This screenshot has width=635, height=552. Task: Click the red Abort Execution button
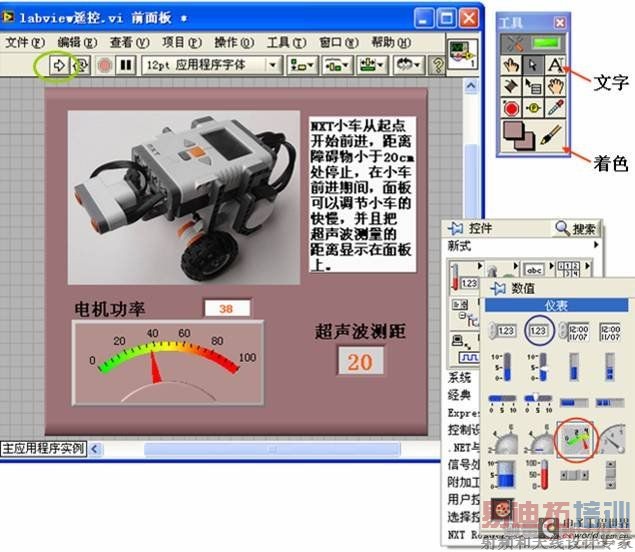(105, 65)
